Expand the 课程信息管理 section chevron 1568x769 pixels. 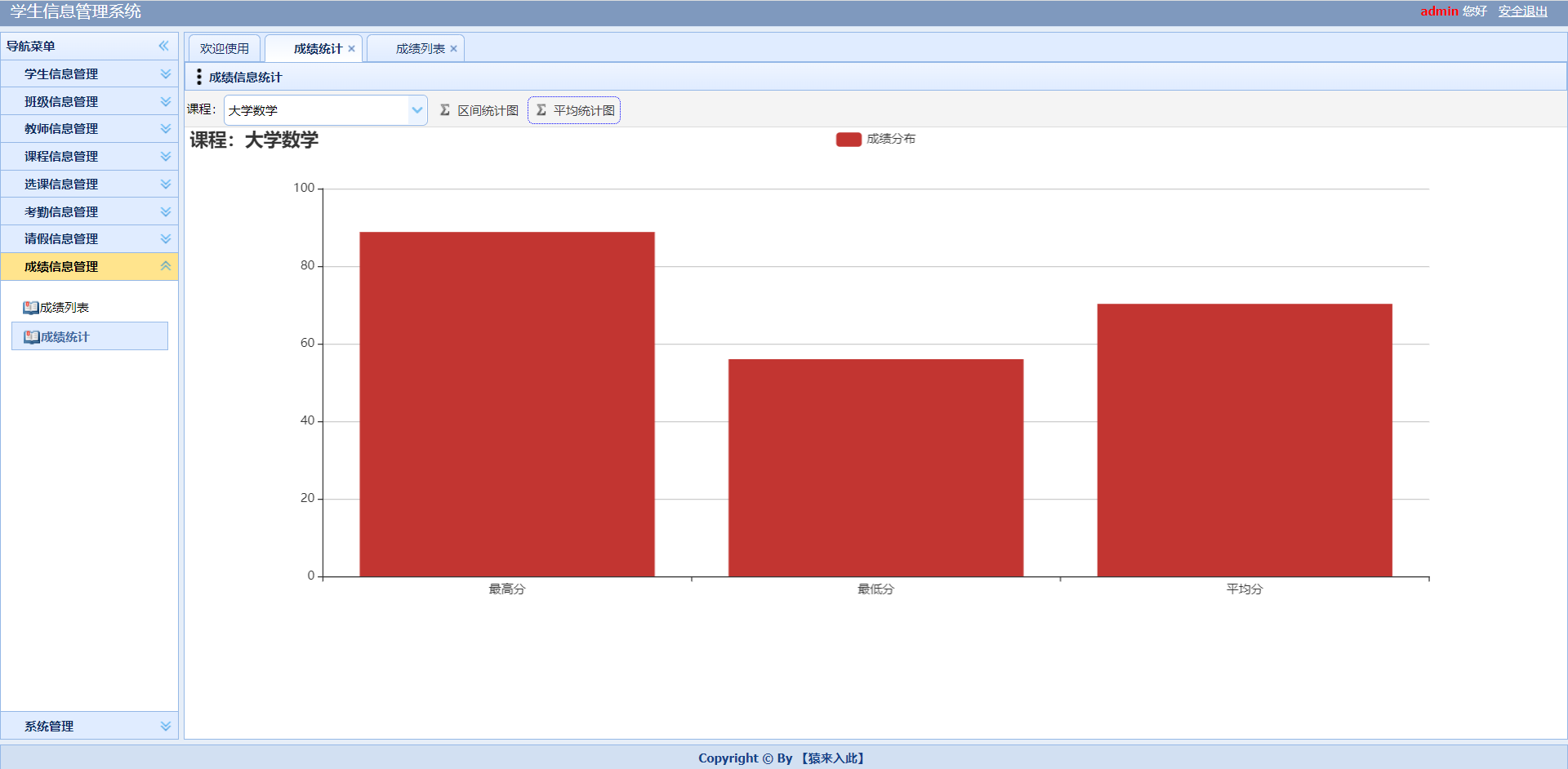166,156
